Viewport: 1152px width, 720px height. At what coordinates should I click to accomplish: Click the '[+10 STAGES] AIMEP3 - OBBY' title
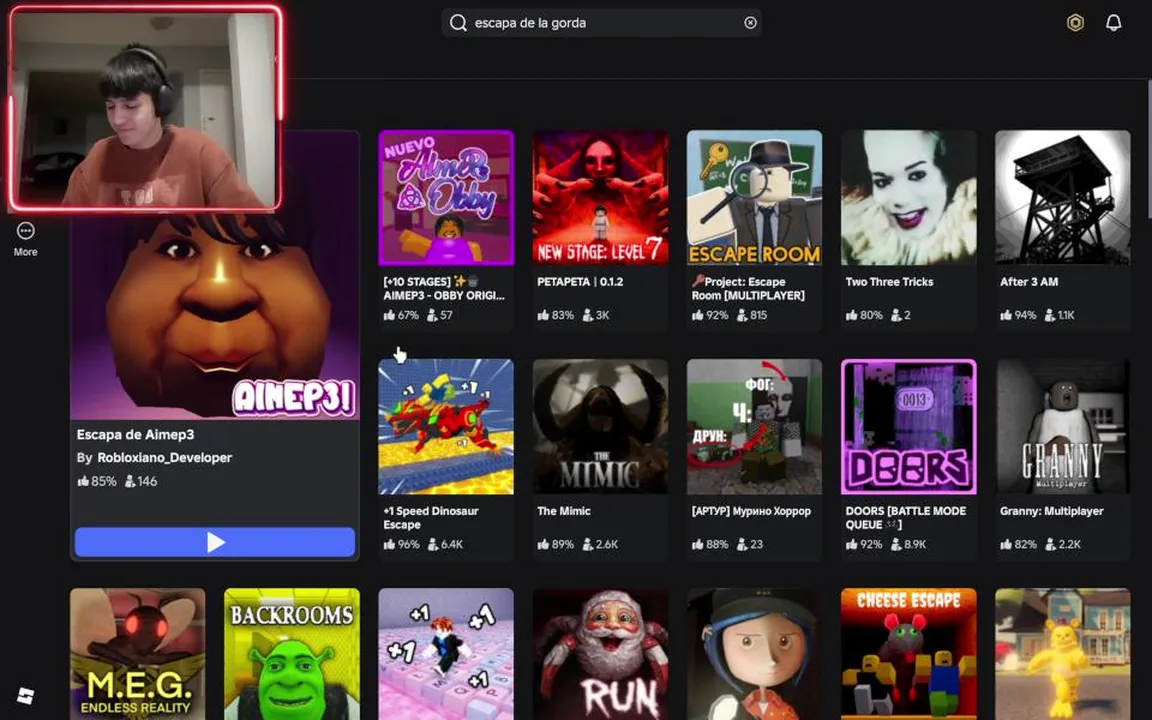click(x=444, y=289)
